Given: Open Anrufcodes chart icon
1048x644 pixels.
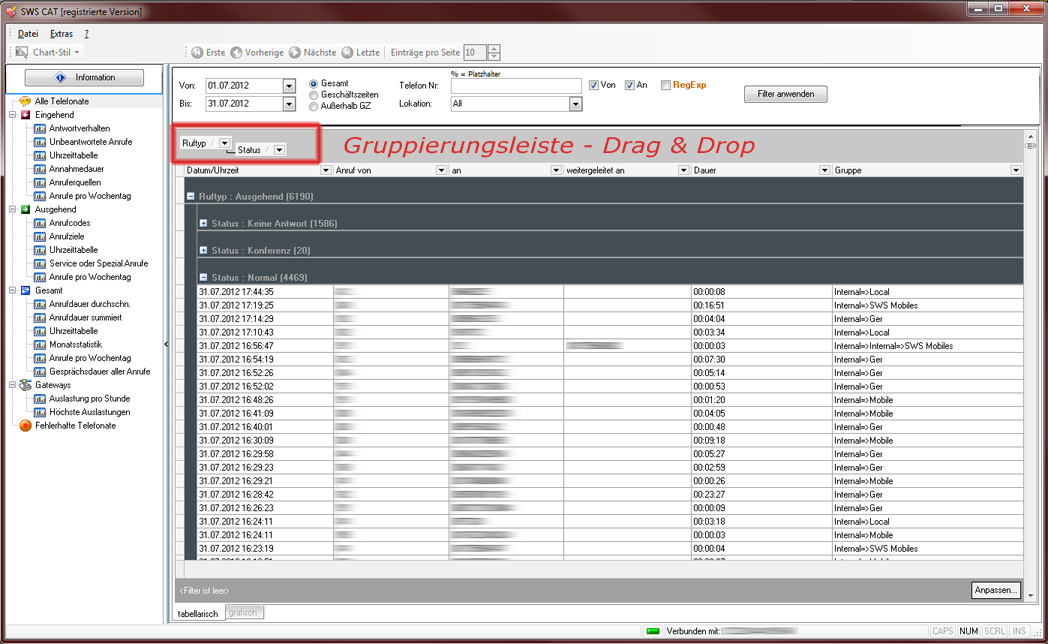Looking at the screenshot, I should pyautogui.click(x=39, y=223).
